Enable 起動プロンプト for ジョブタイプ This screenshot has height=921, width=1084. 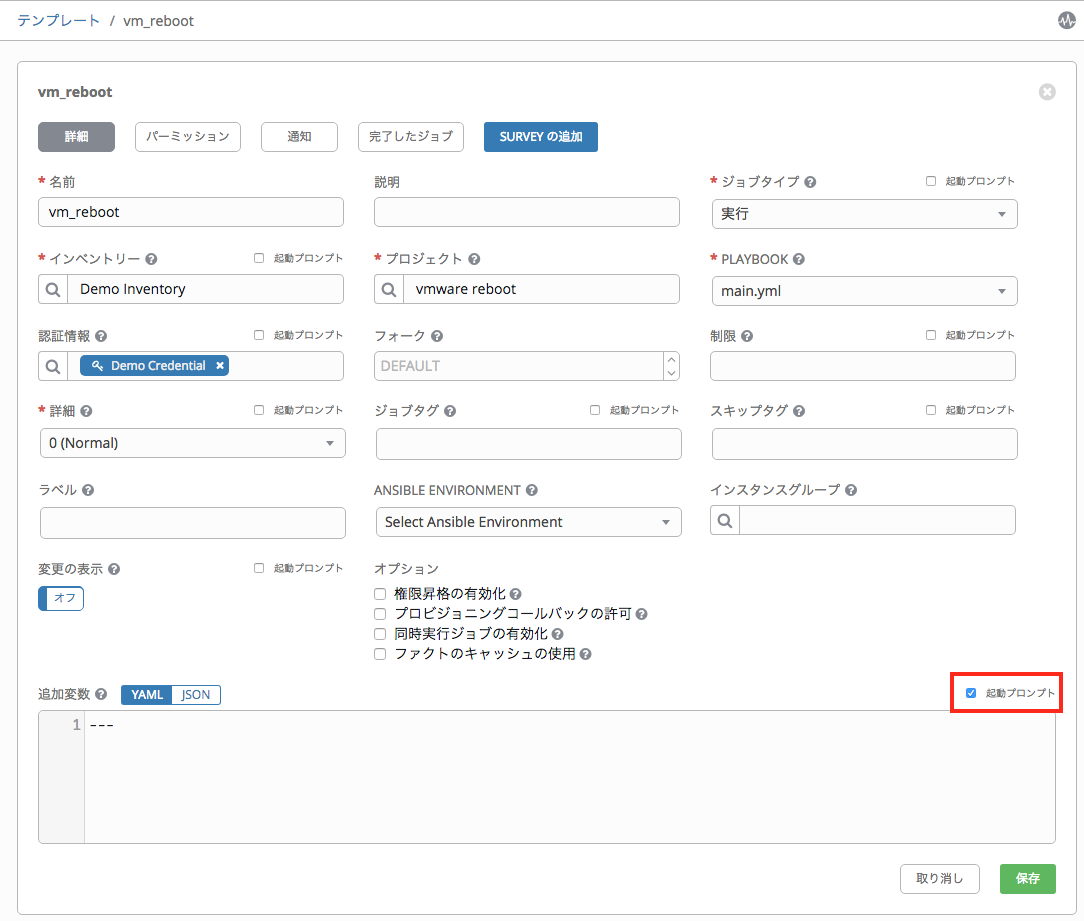[x=931, y=181]
